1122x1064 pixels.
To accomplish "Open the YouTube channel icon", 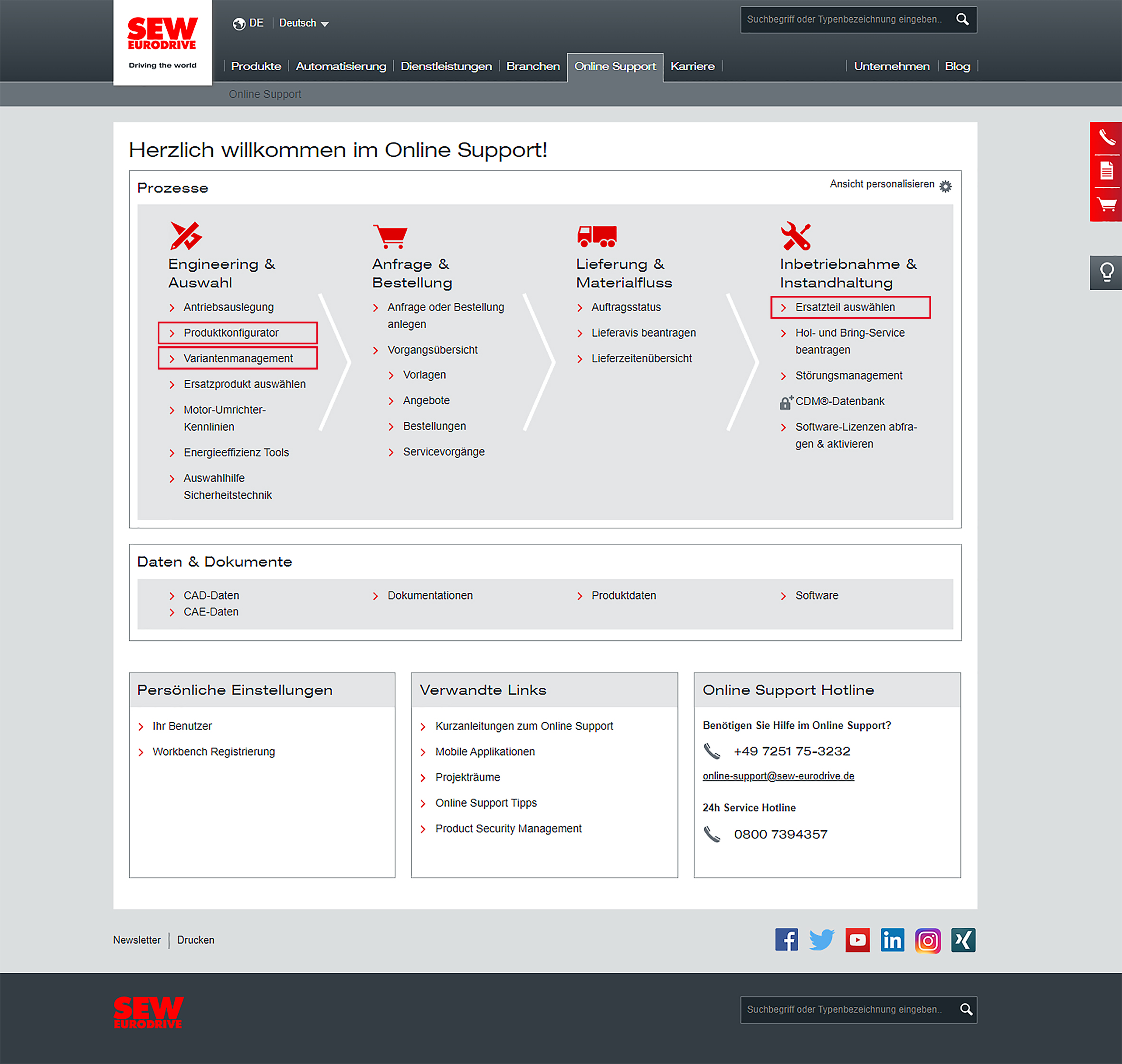I will point(858,940).
